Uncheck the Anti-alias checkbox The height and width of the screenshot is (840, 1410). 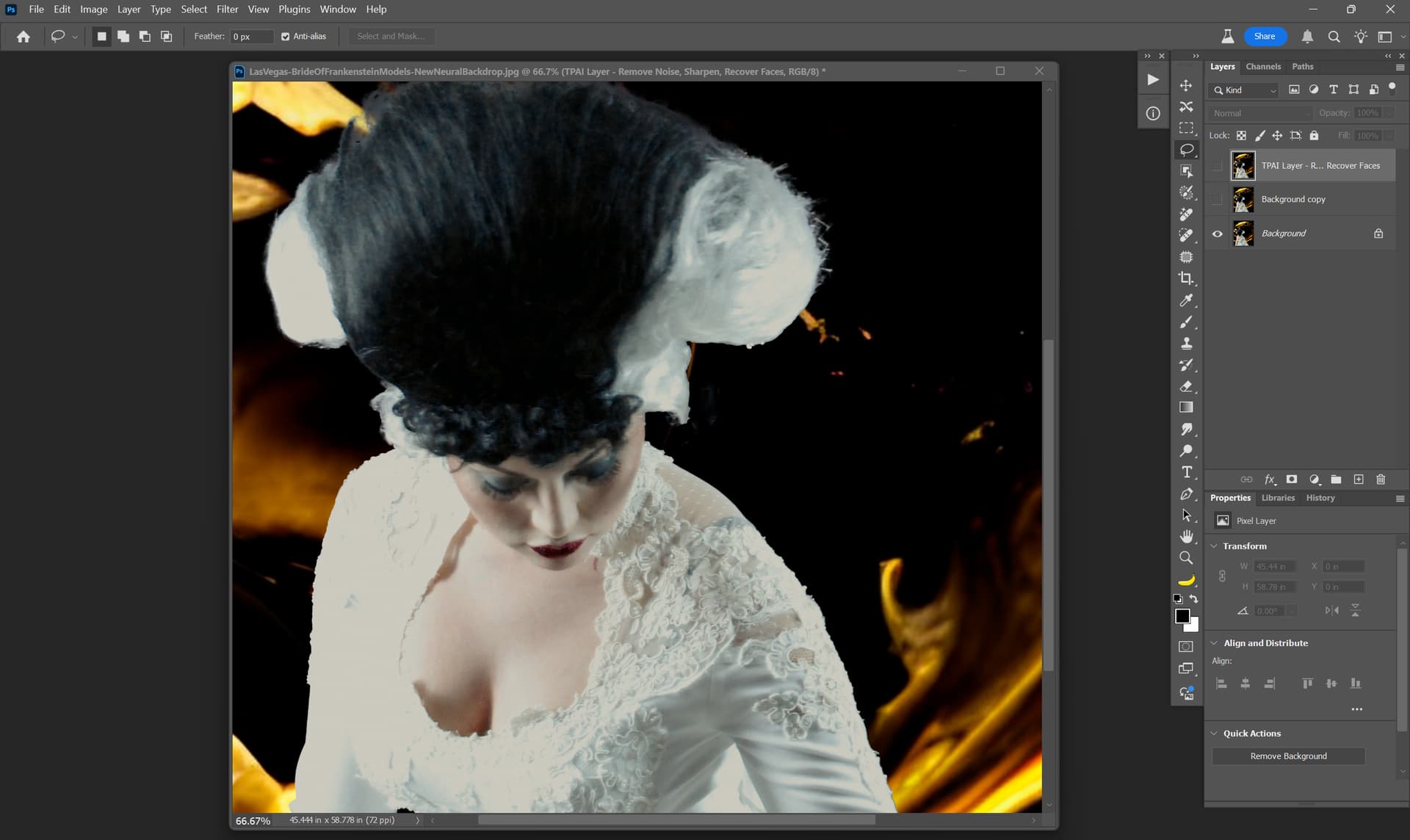286,37
